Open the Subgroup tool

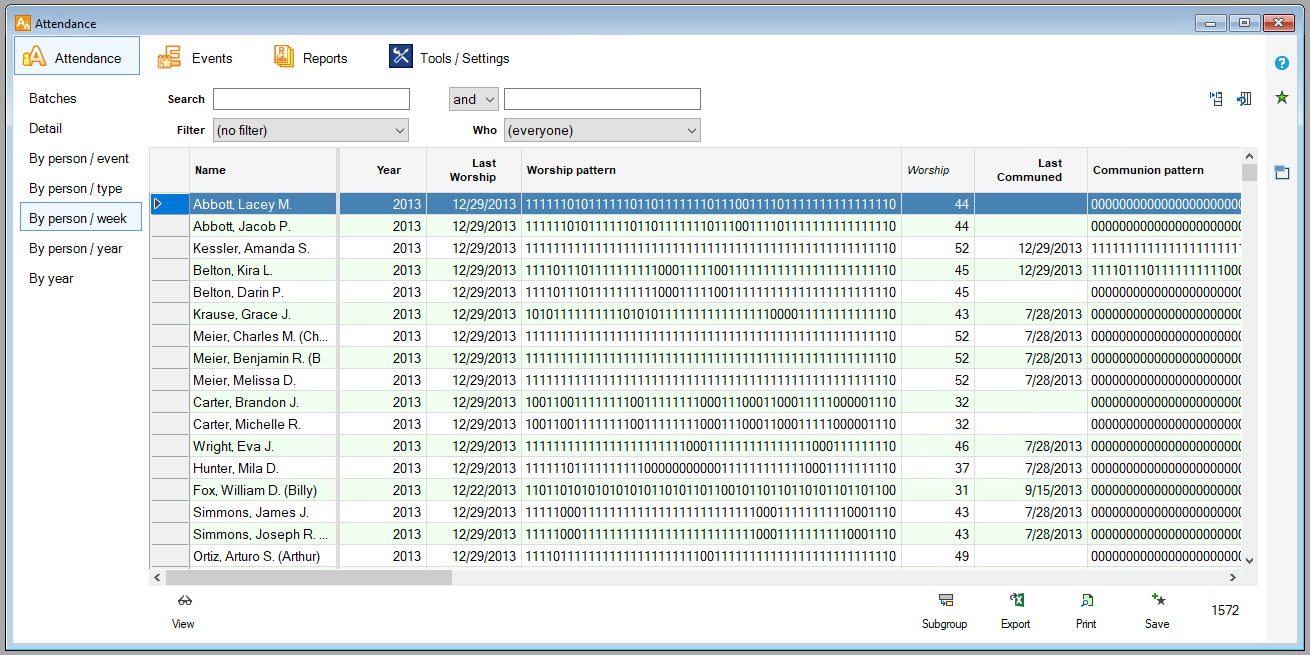(x=944, y=601)
